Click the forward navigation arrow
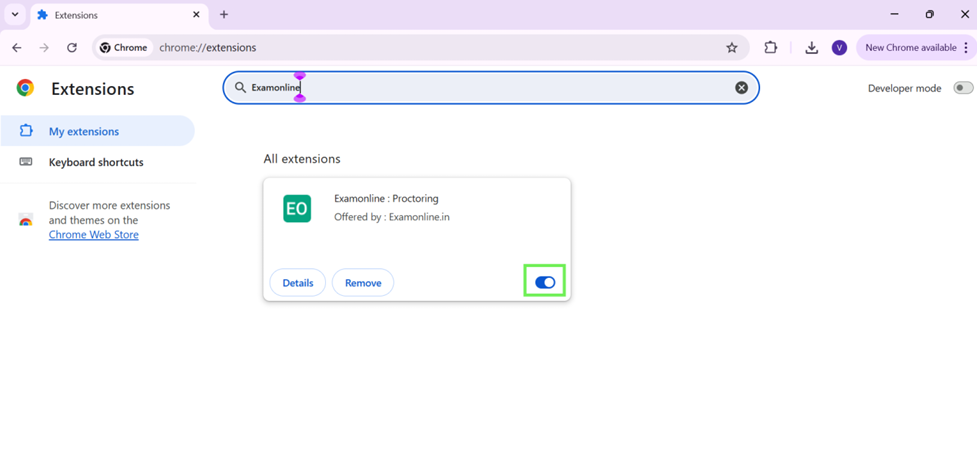The height and width of the screenshot is (464, 977). 44,47
